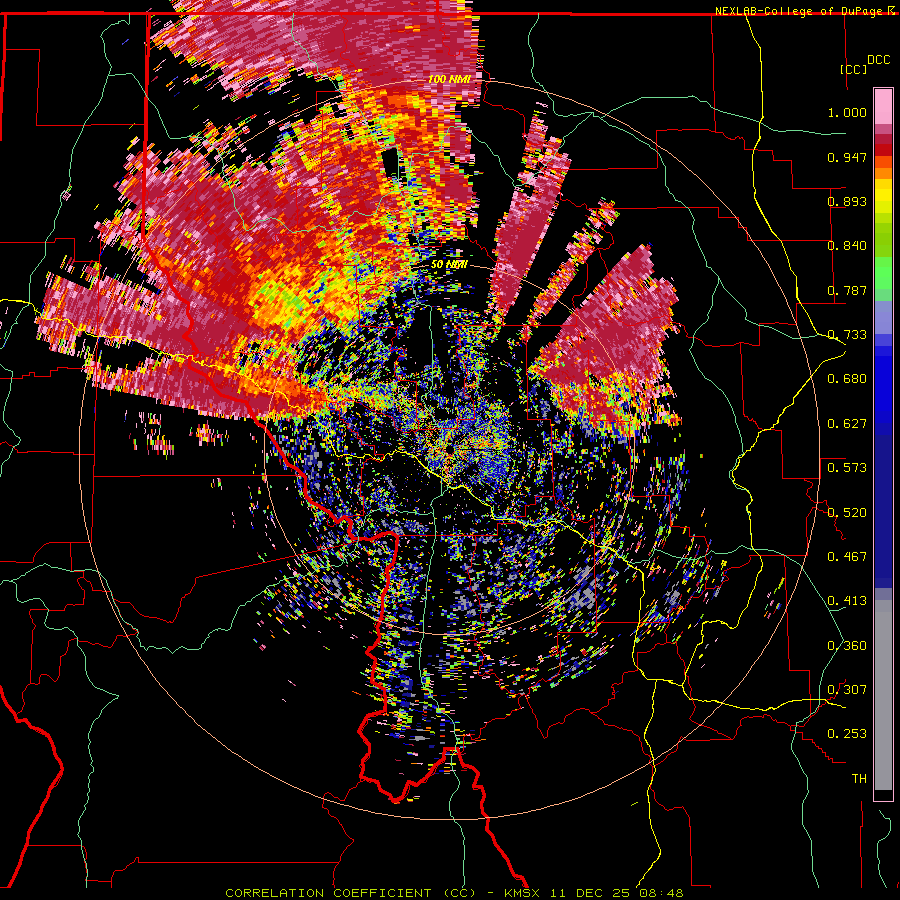Click the 0.413 scale value

pos(847,601)
